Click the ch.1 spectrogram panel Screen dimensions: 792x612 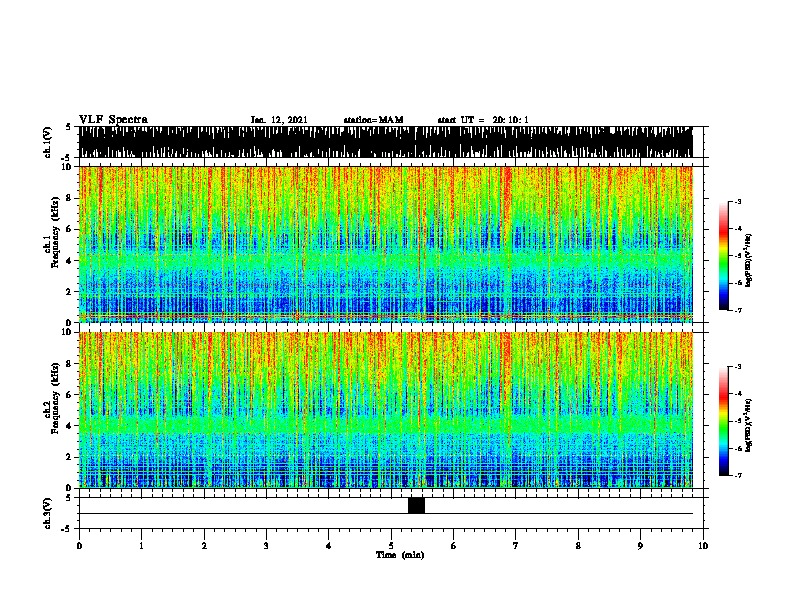point(386,244)
